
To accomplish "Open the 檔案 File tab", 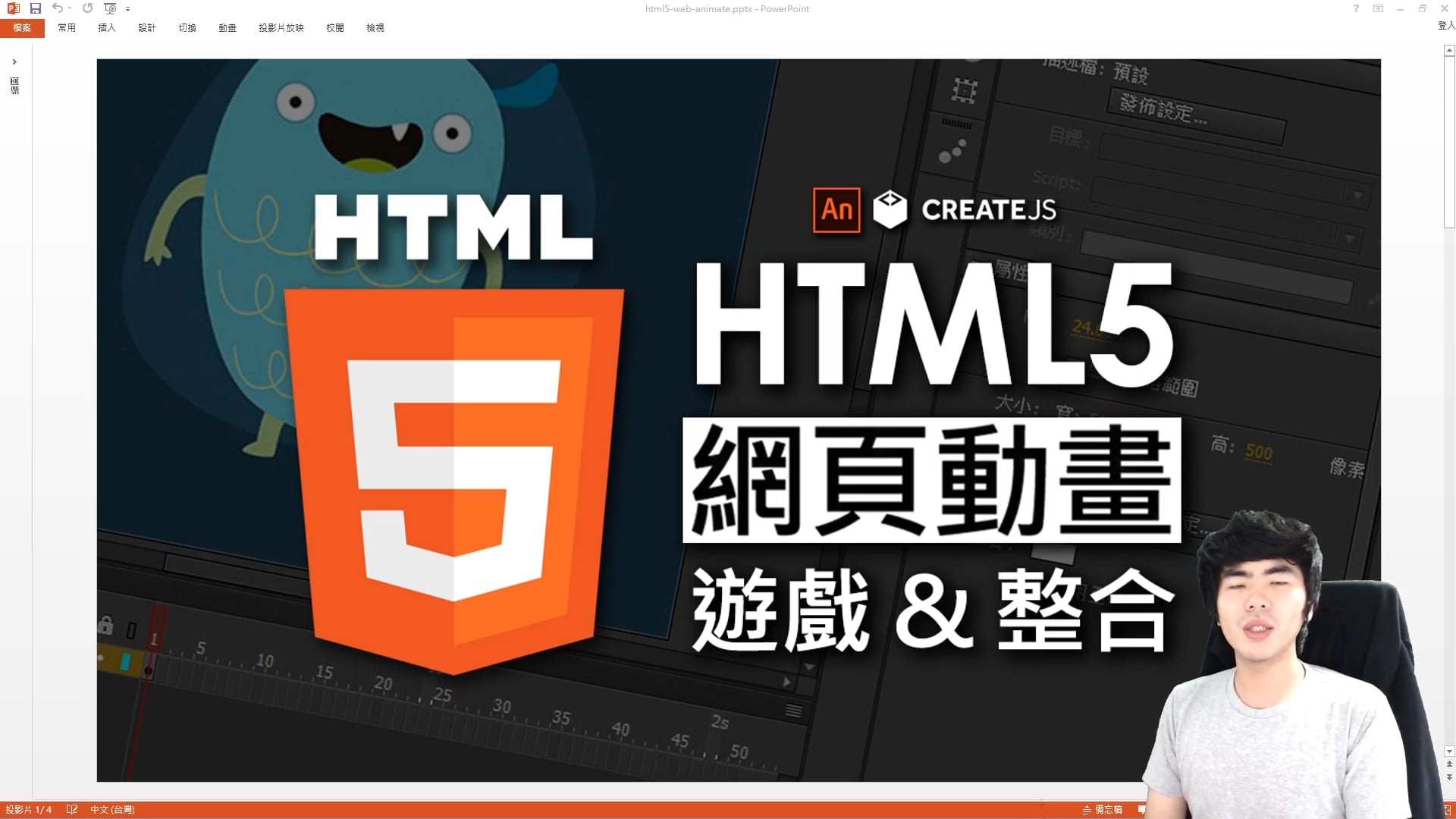I will (x=22, y=28).
